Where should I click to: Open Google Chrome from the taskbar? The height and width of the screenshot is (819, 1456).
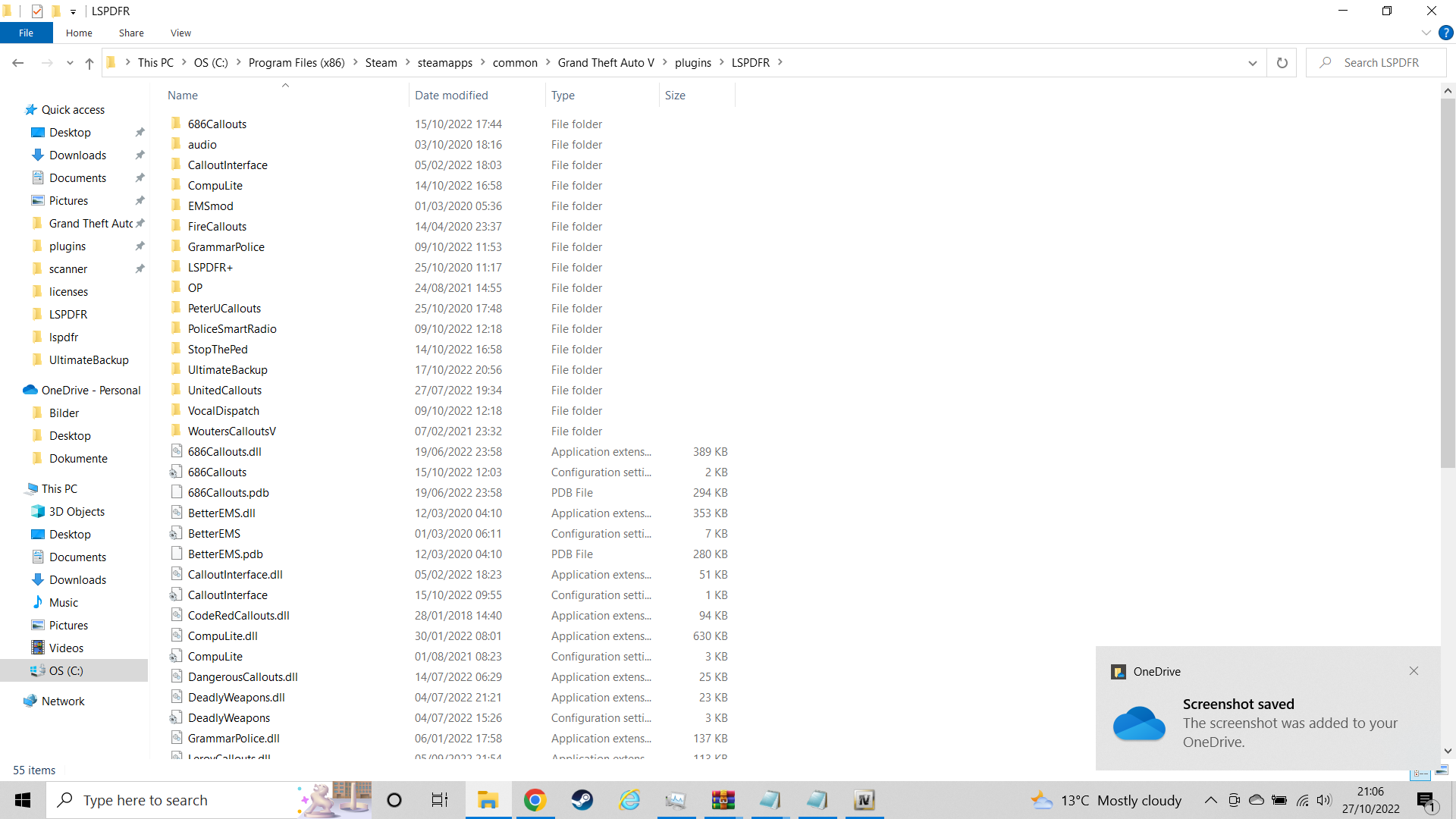(535, 800)
